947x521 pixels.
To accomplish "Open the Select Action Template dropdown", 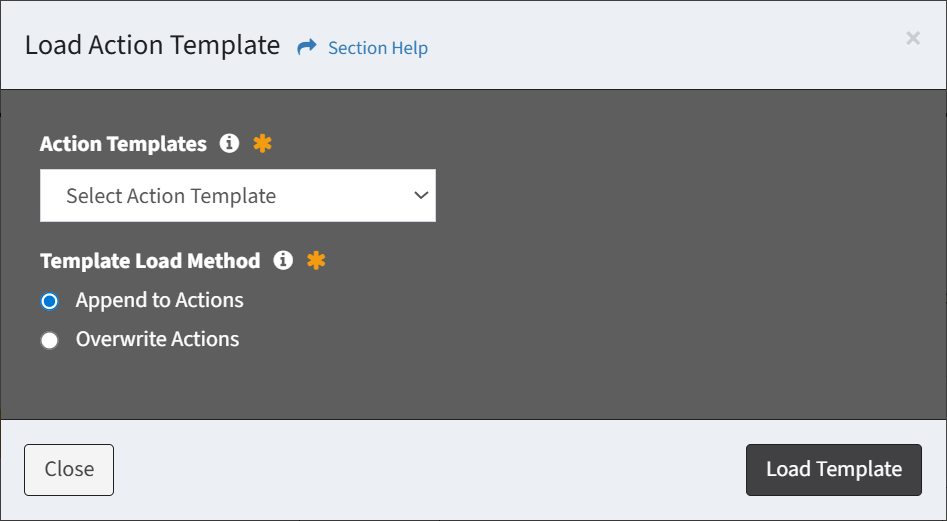I will 237,196.
